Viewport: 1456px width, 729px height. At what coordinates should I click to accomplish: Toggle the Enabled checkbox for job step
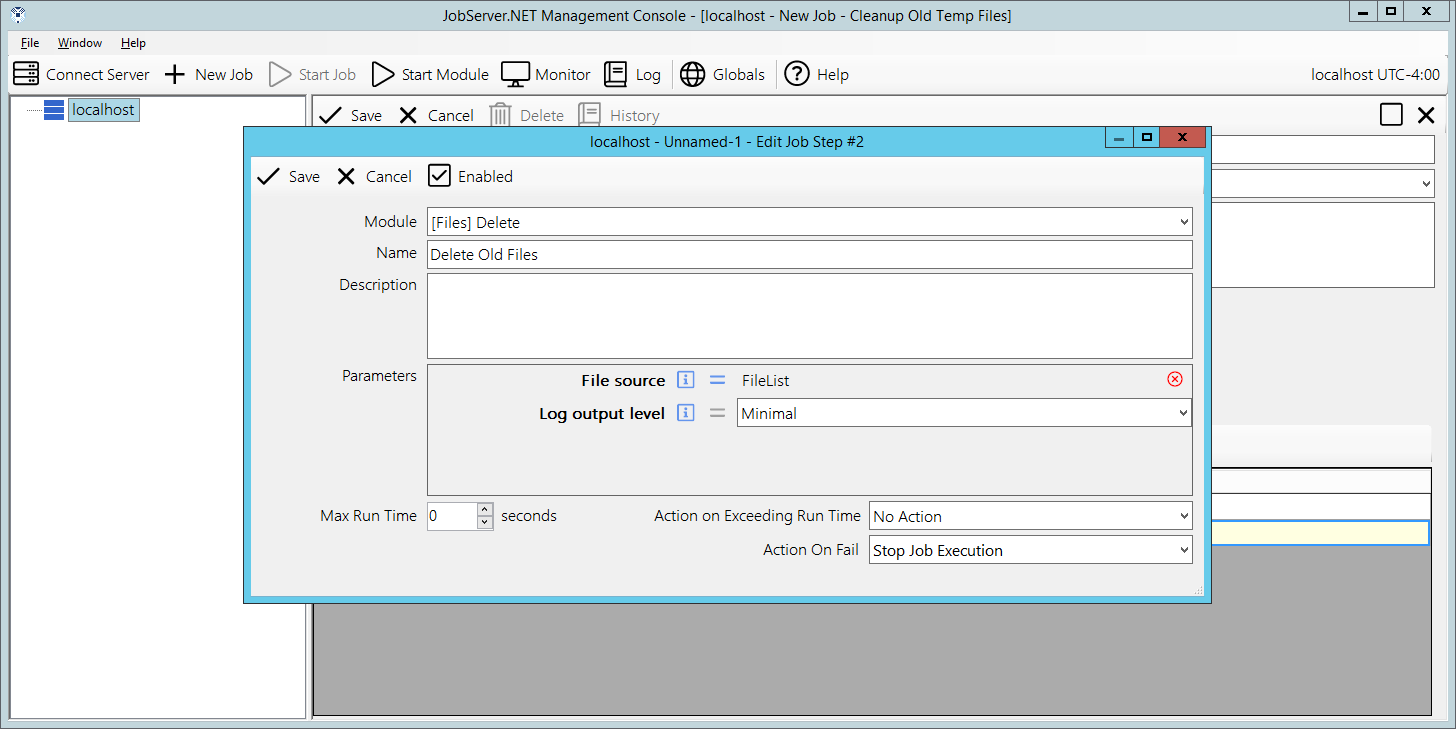pos(439,176)
